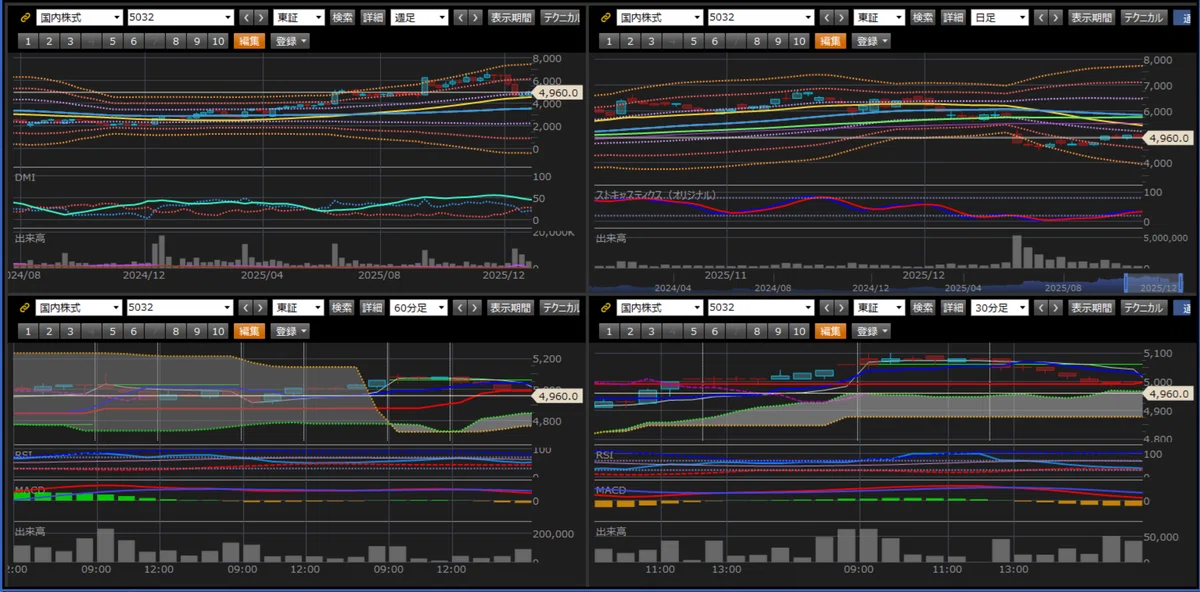This screenshot has height=592, width=1200.
Task: Select preset 3 in the 週足 panel
Action: click(x=70, y=41)
